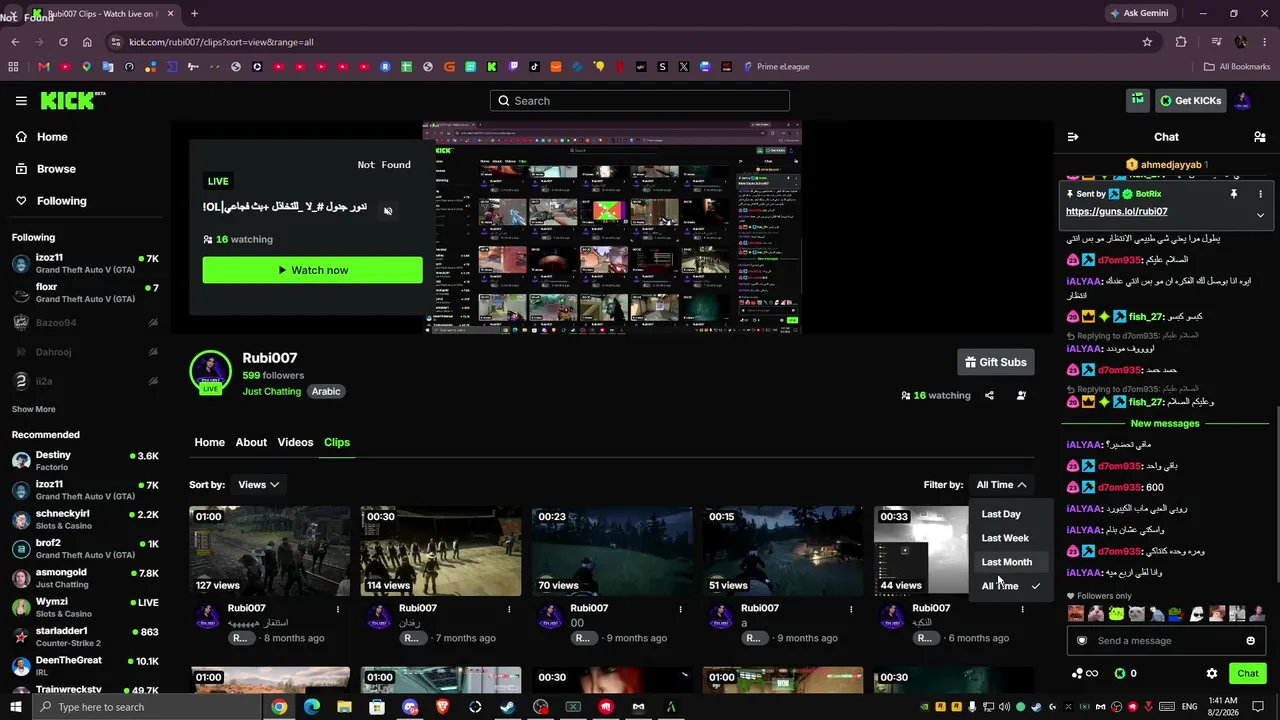Jump to New messages in chat
The image size is (1280, 720).
tap(1165, 424)
